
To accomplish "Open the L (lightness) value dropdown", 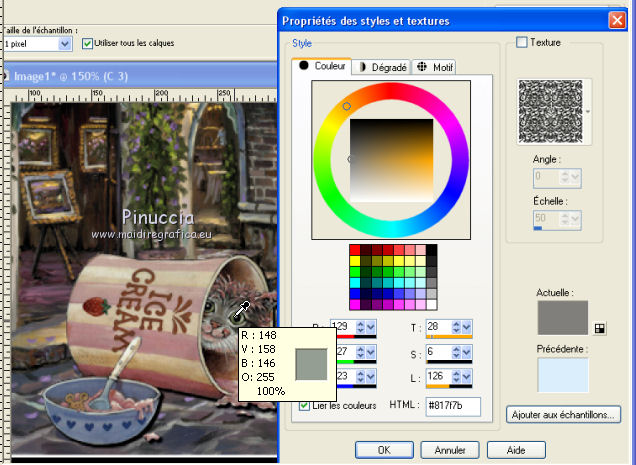I will 467,377.
